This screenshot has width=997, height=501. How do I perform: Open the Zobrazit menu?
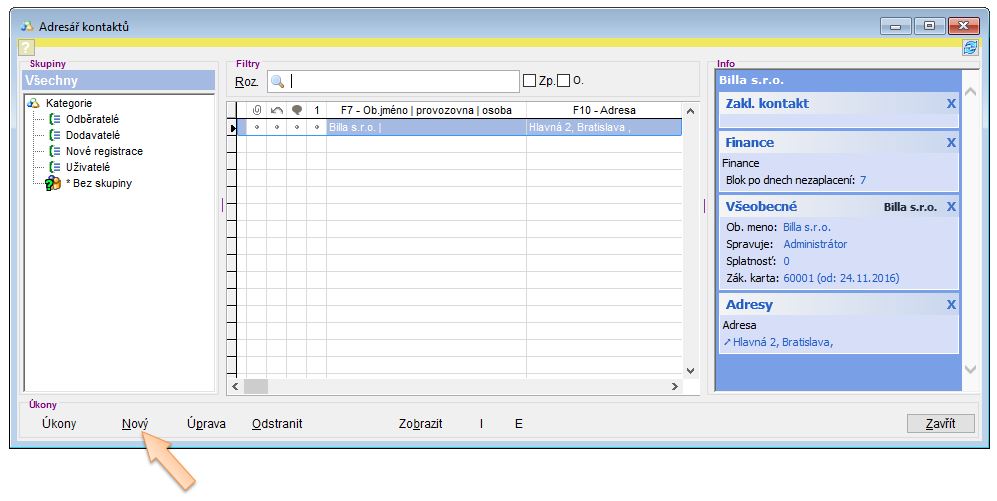[420, 424]
